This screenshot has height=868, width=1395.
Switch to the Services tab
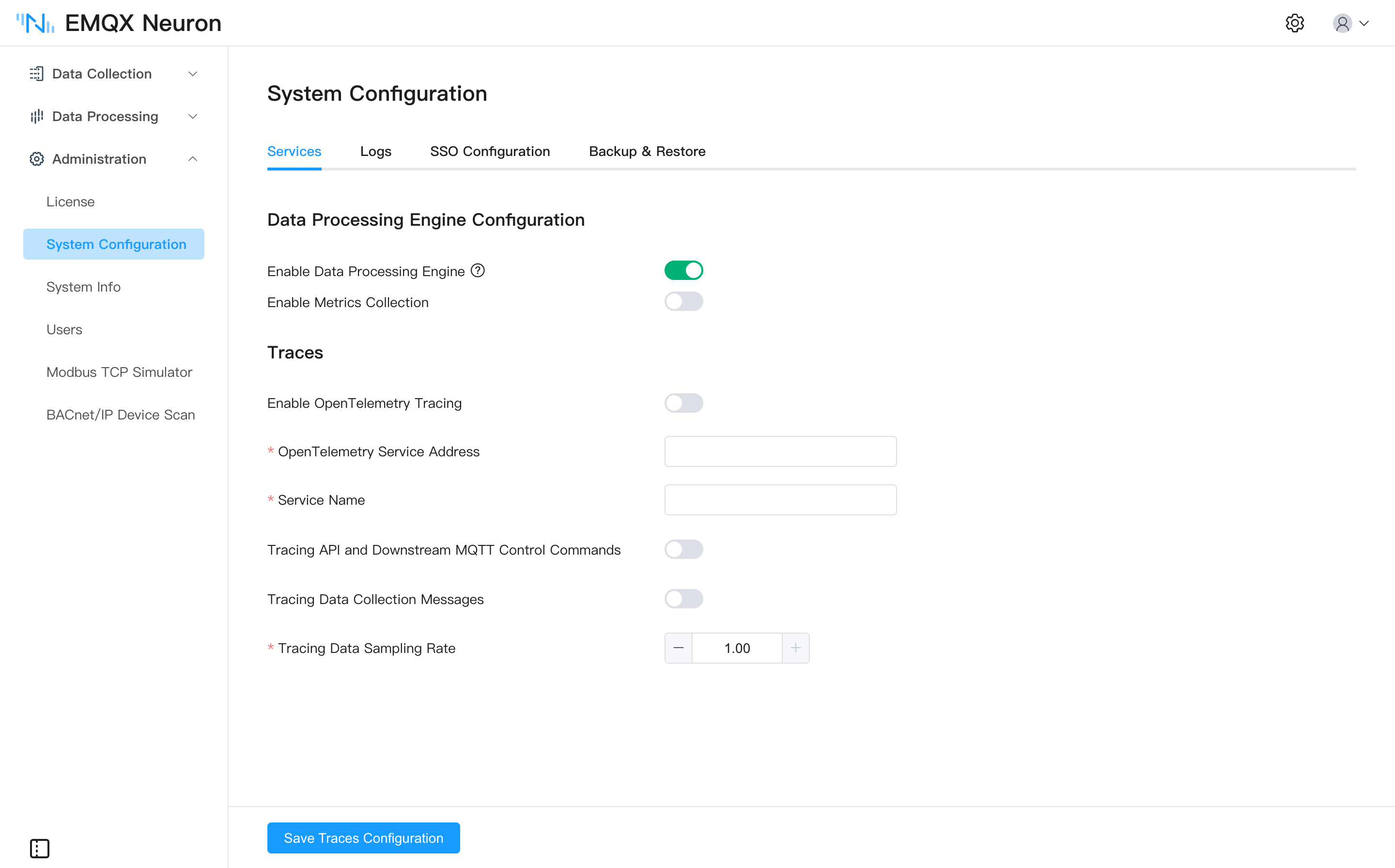(x=294, y=151)
